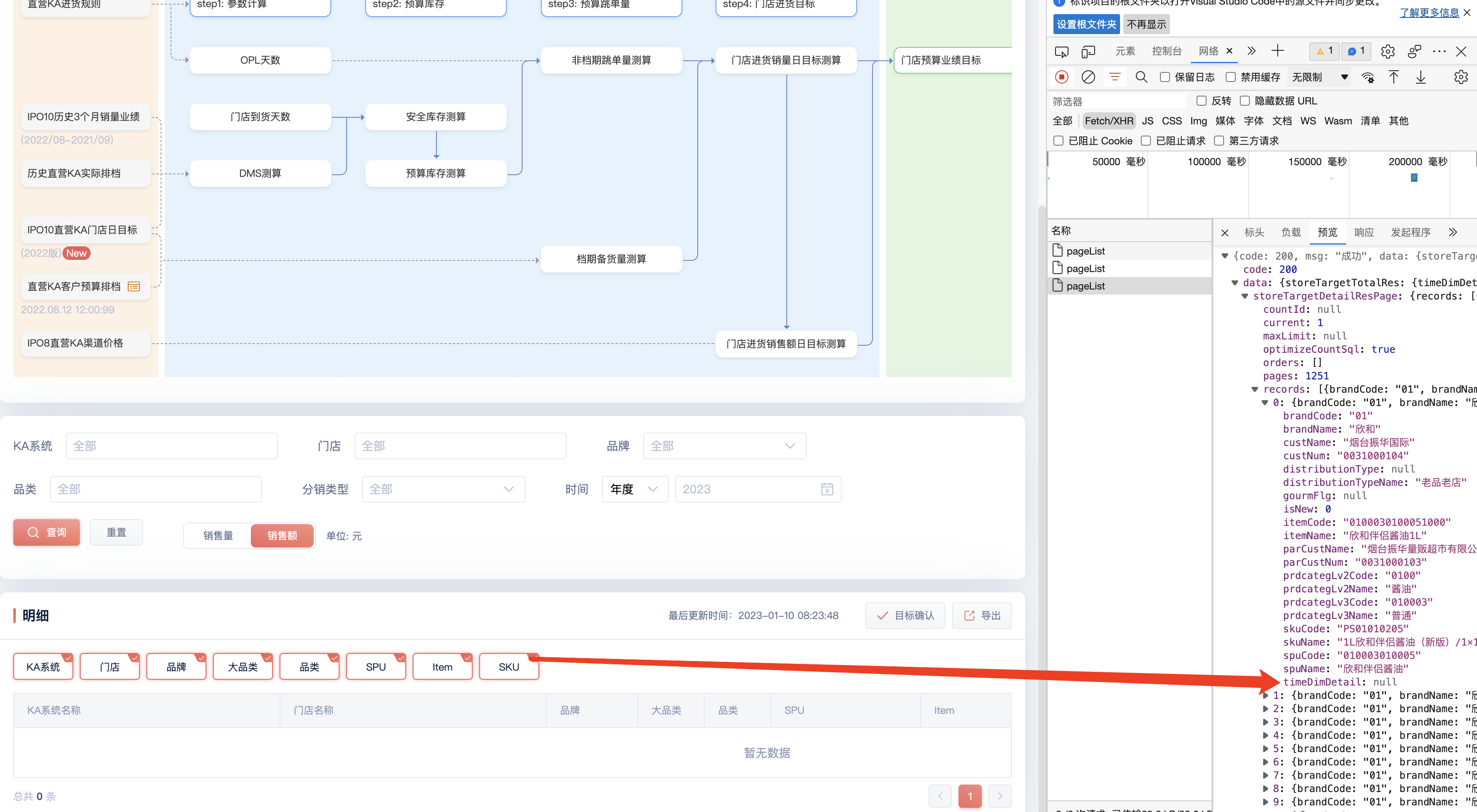
Task: Click 重置 reset button
Action: 116,532
